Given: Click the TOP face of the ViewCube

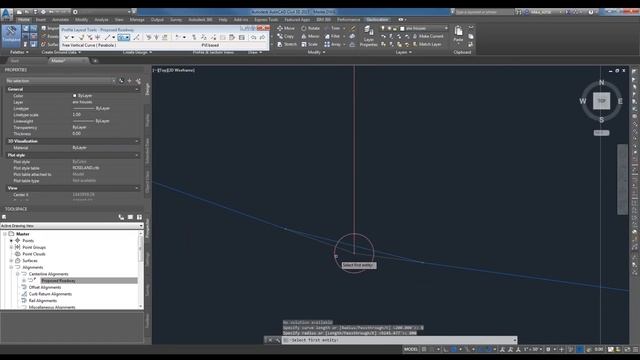Looking at the screenshot, I should pos(601,101).
